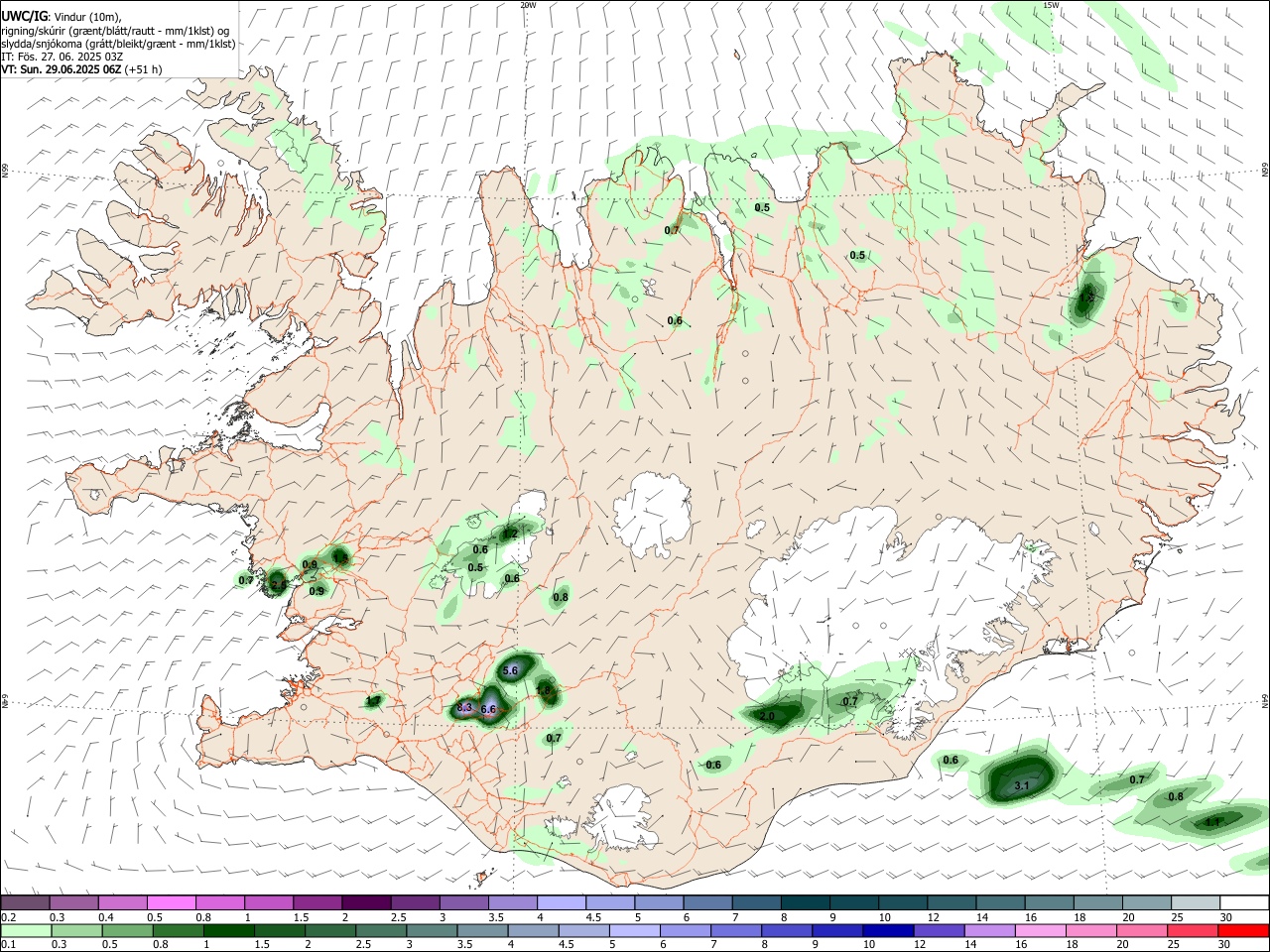
Task: Pick upper legend light blue swatch between 4 and 4.5
Action: click(x=561, y=902)
